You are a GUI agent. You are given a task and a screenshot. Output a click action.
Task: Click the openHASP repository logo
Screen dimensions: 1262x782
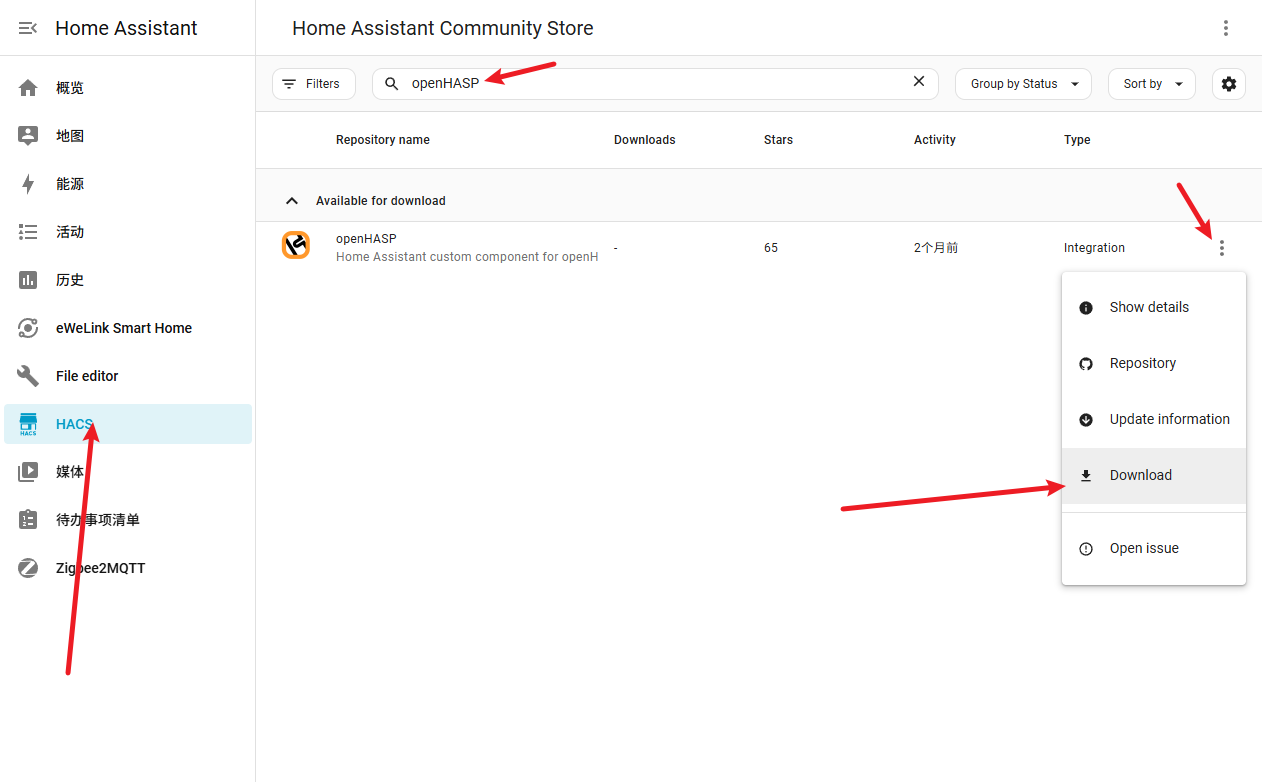pos(296,245)
